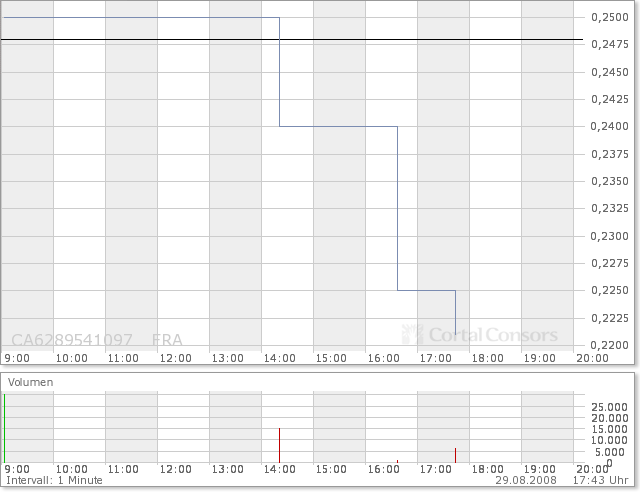Click 12:00 on the price chart time axis
This screenshot has width=640, height=492.
pos(176,358)
